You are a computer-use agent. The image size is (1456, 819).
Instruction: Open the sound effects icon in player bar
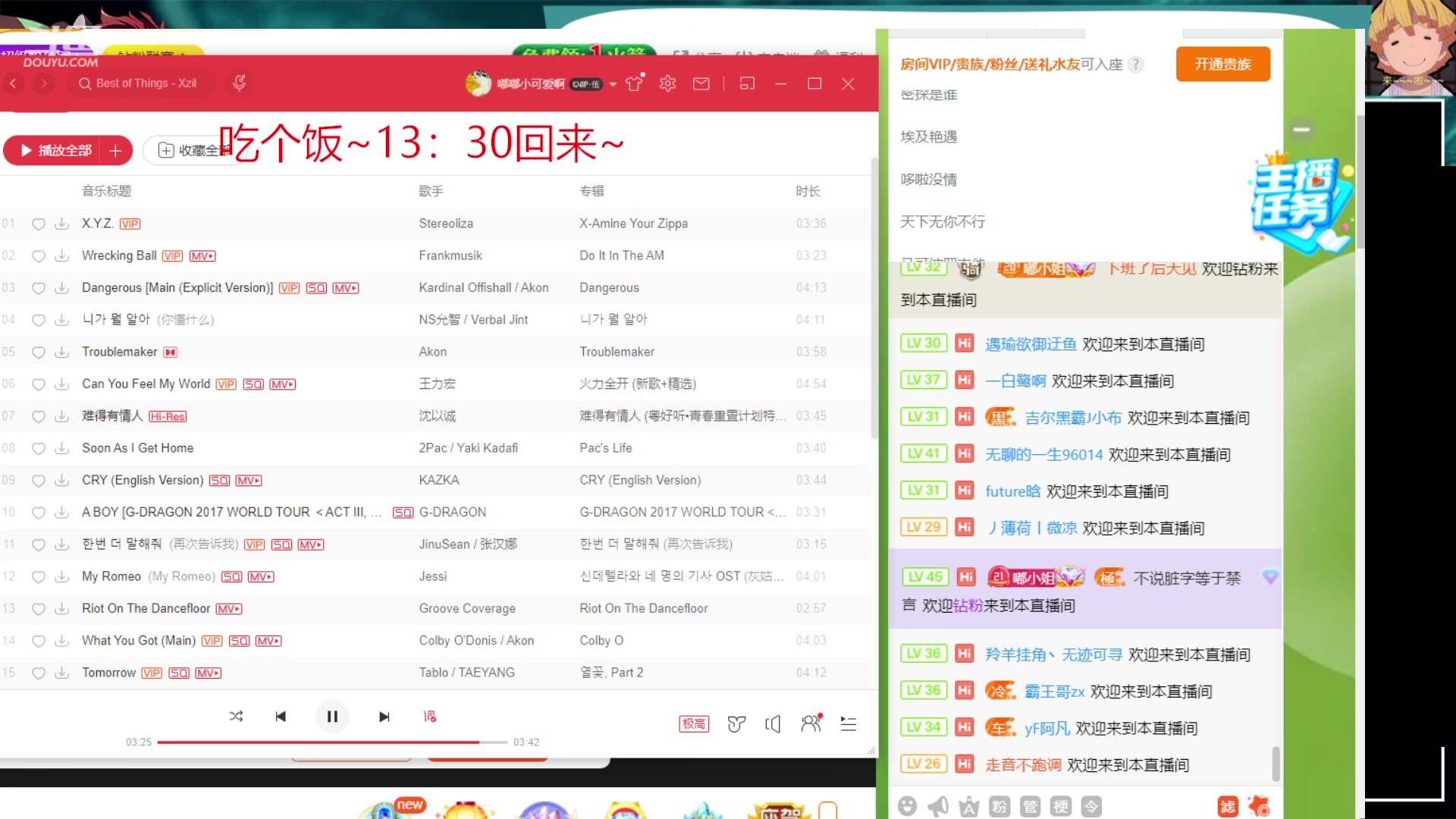coord(736,724)
